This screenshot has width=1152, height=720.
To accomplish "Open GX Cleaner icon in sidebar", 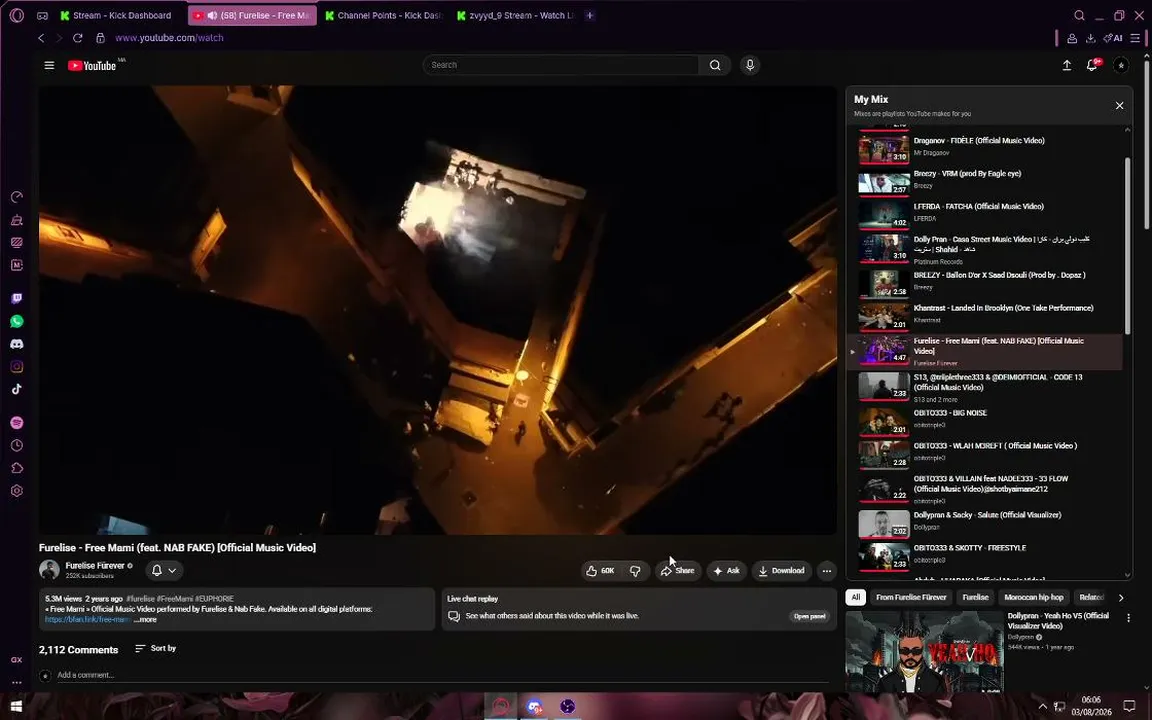I will click(17, 220).
